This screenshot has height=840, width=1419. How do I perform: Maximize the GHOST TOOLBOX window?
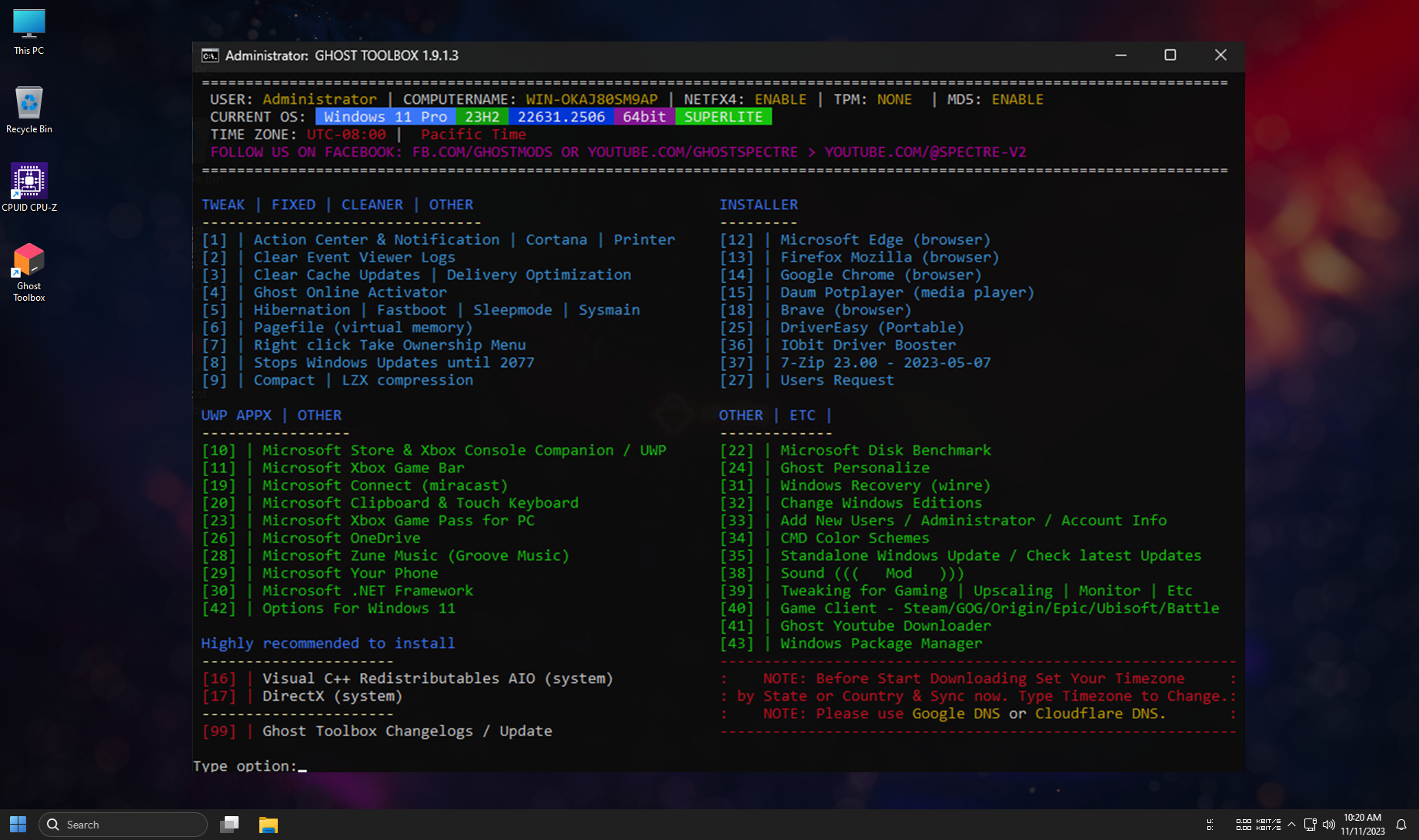coord(1170,55)
